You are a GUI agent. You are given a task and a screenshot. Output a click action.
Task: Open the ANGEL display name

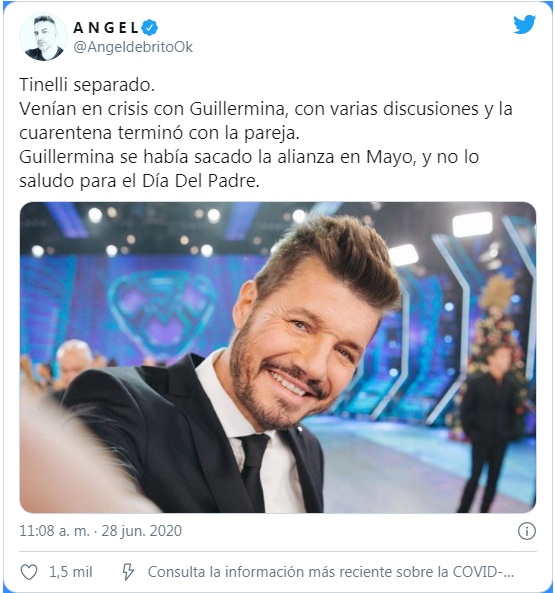[106, 27]
